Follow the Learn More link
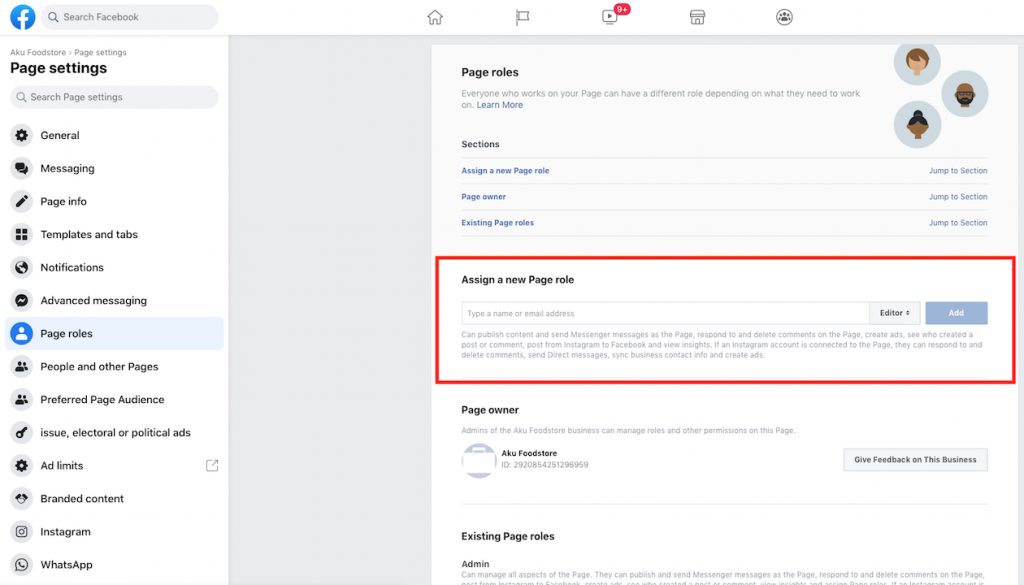The height and width of the screenshot is (585, 1024). pos(500,104)
